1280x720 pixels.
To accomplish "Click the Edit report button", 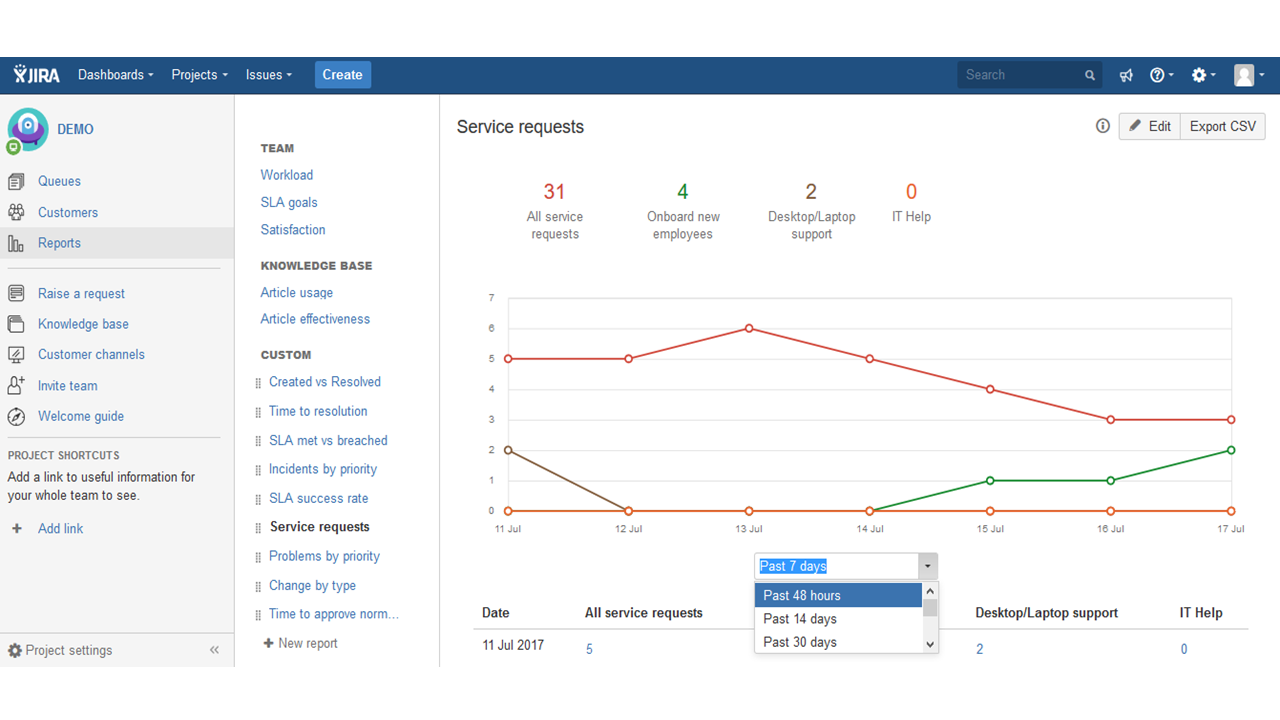I will [1149, 126].
